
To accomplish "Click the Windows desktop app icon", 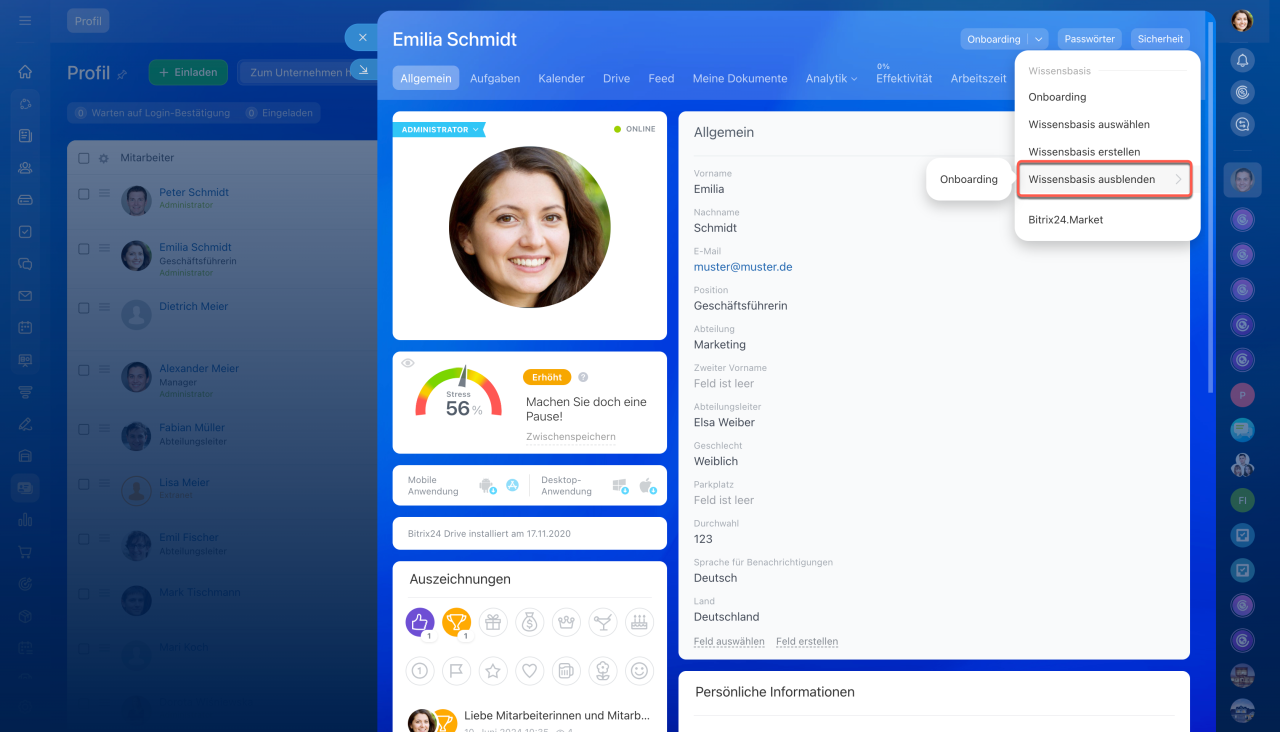I will coord(620,486).
